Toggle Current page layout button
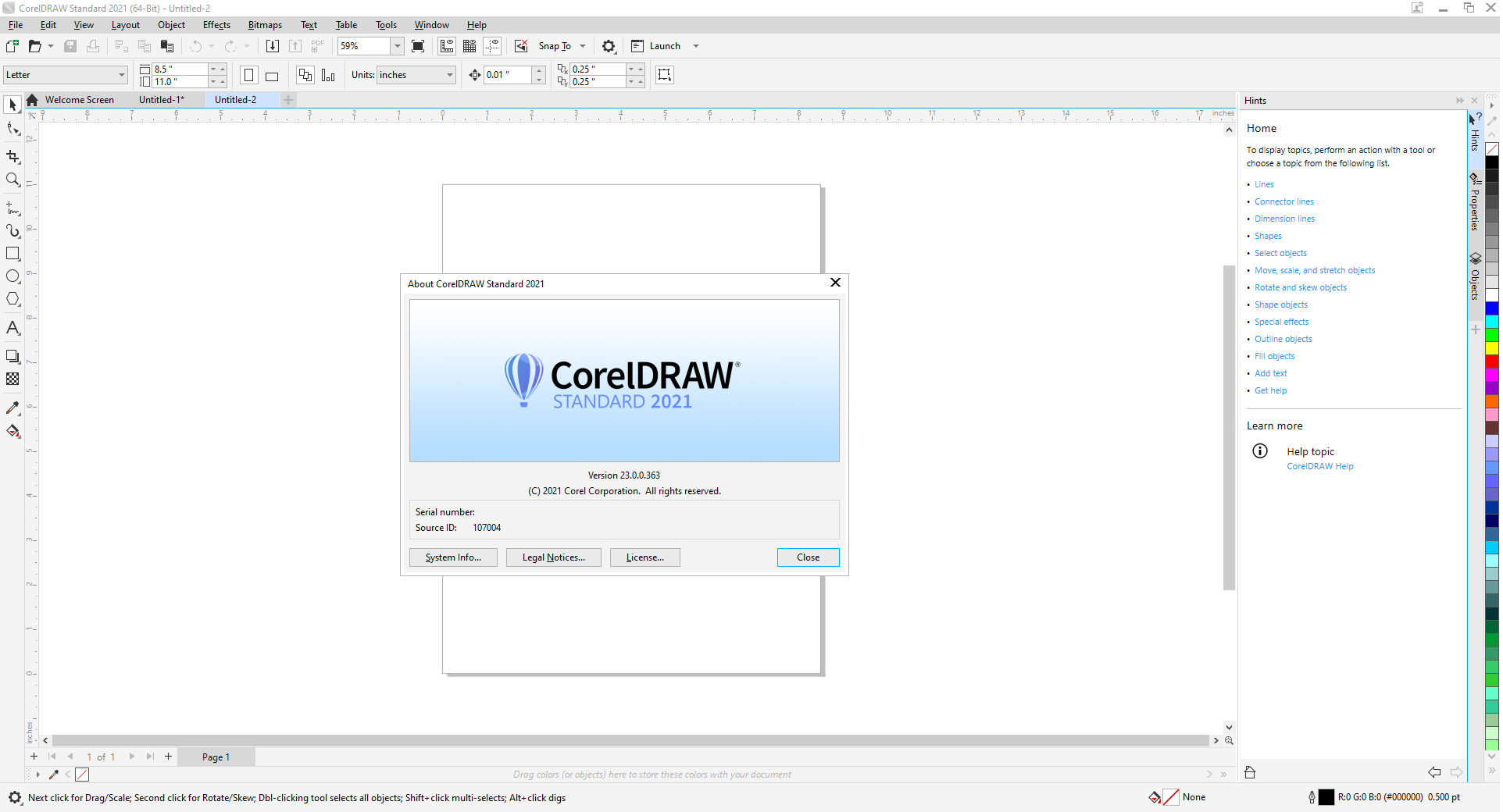1503x812 pixels. pyautogui.click(x=328, y=75)
